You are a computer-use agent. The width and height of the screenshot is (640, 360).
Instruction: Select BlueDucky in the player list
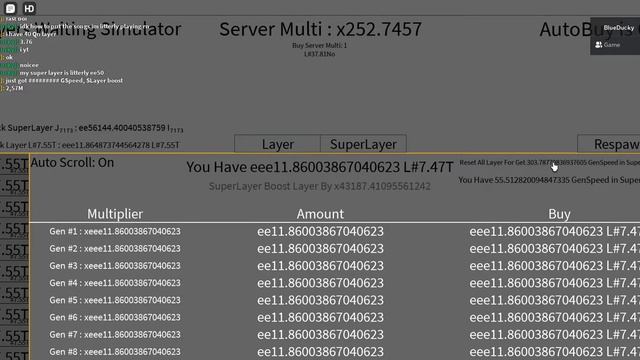click(x=618, y=28)
